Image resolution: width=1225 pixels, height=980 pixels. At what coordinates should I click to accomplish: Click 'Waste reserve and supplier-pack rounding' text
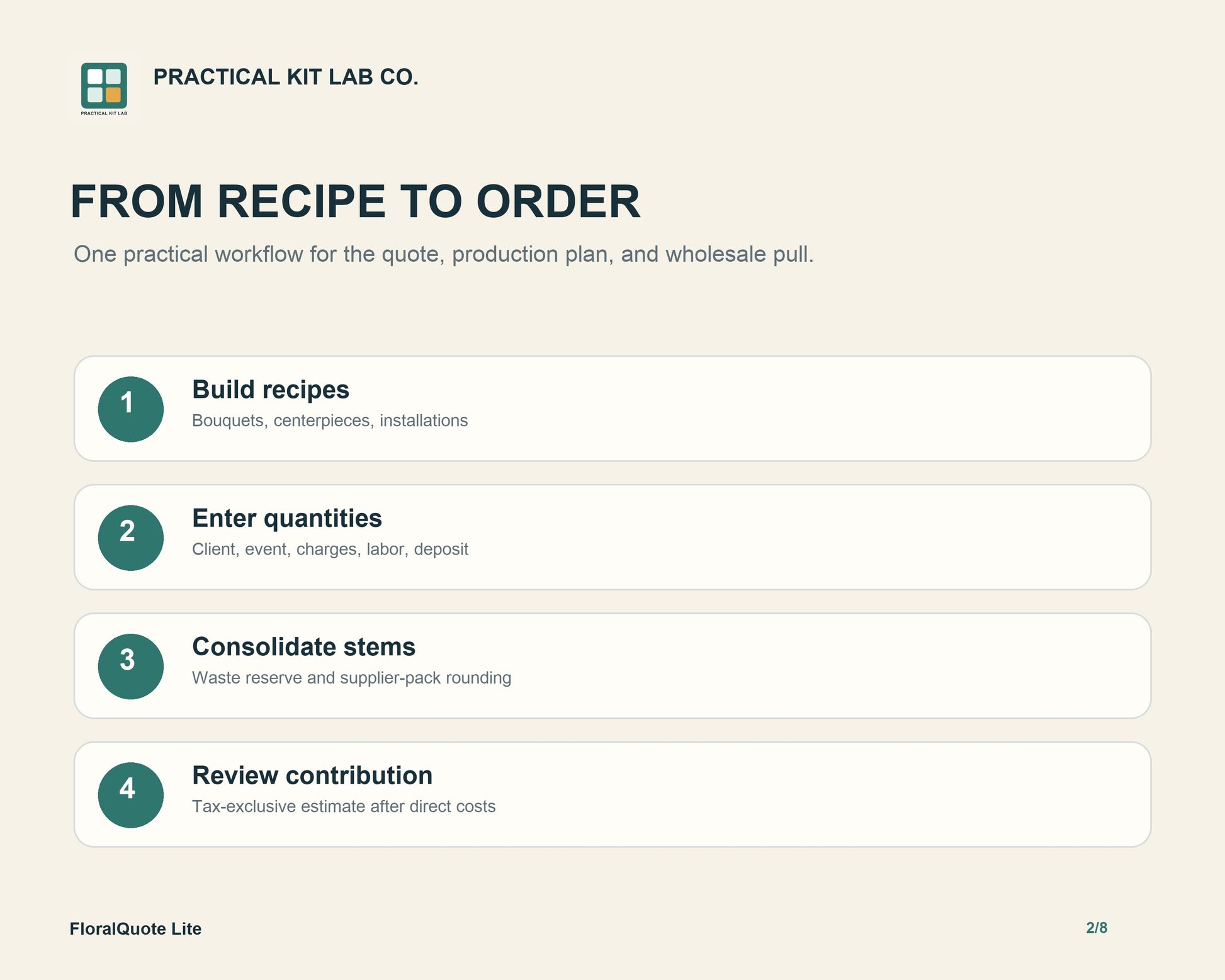coord(351,678)
